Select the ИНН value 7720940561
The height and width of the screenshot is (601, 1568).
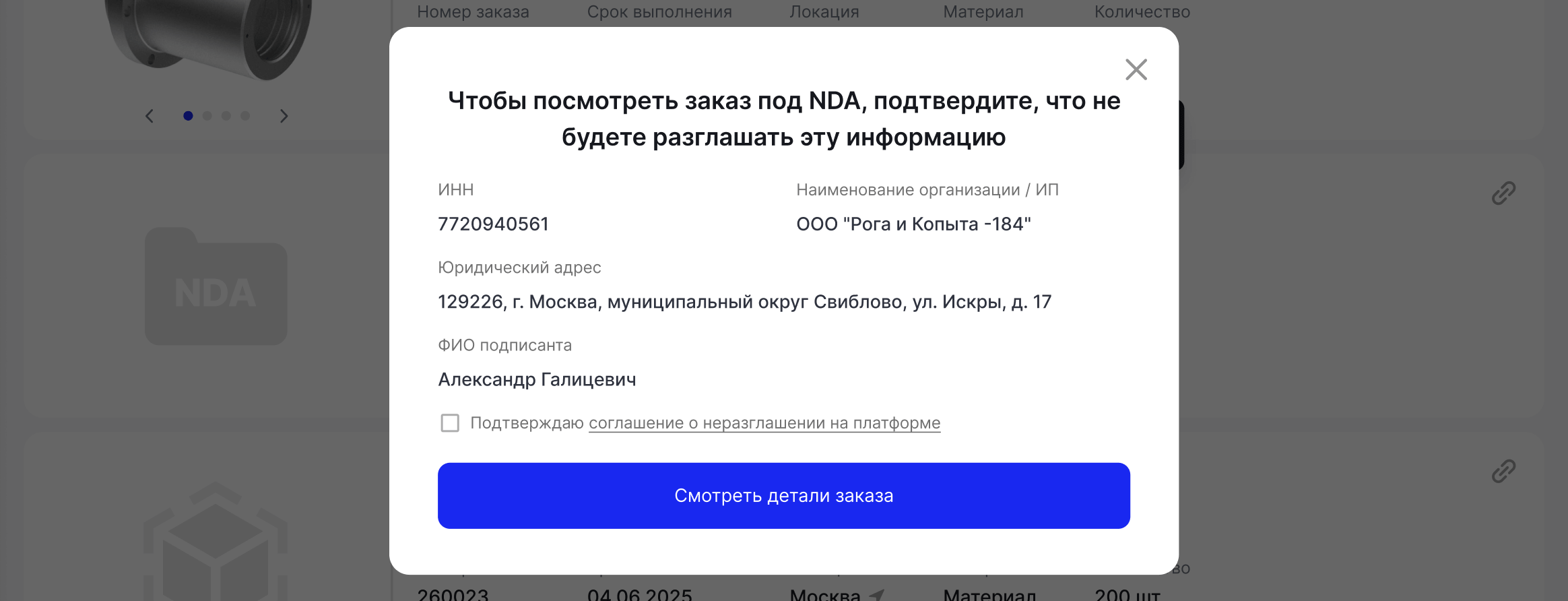click(494, 224)
